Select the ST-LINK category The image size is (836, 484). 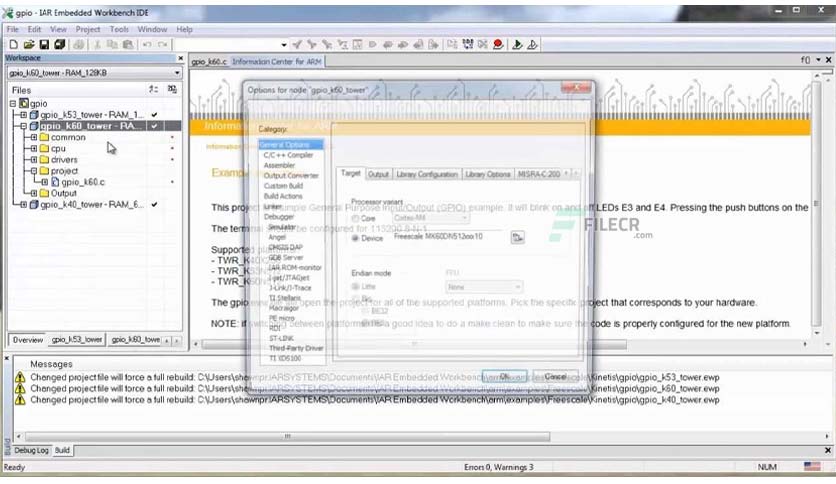pos(282,338)
